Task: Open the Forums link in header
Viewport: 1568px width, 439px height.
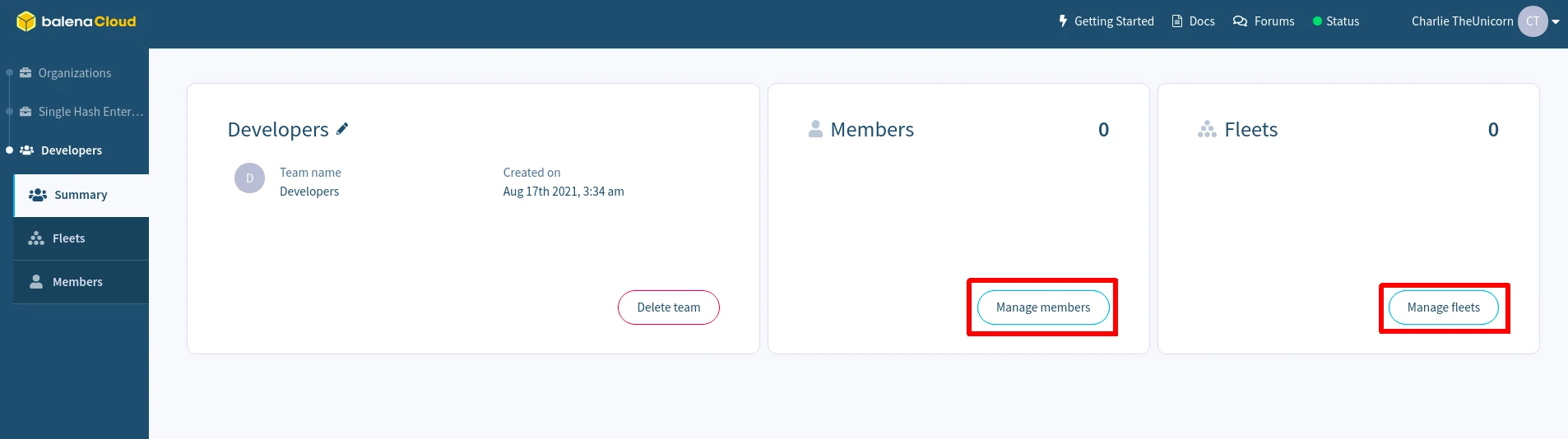Action: pos(1273,21)
